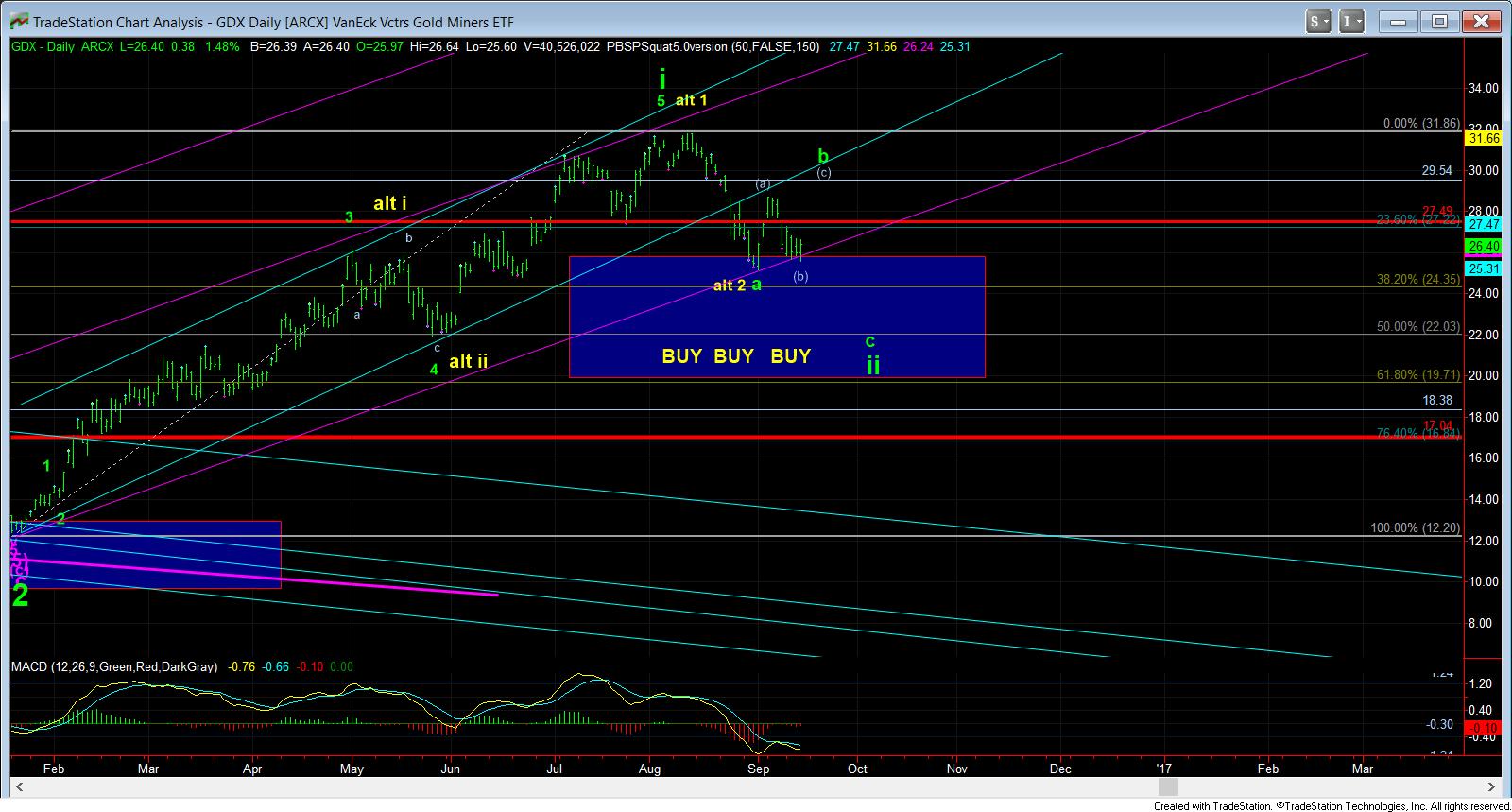This screenshot has width=1512, height=812.
Task: Open the S dropdown button in title bar
Action: pos(1318,21)
